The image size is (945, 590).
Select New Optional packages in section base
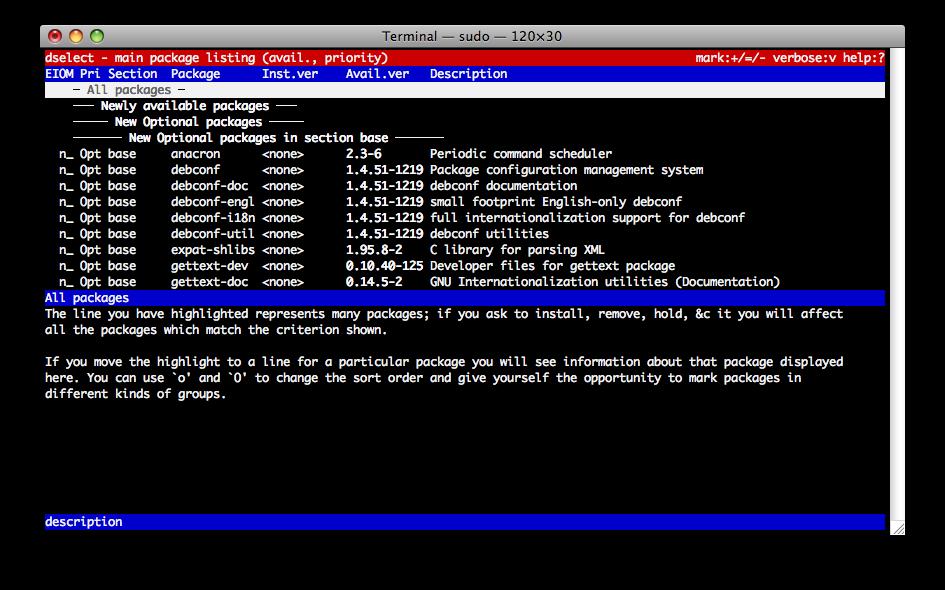(x=258, y=138)
